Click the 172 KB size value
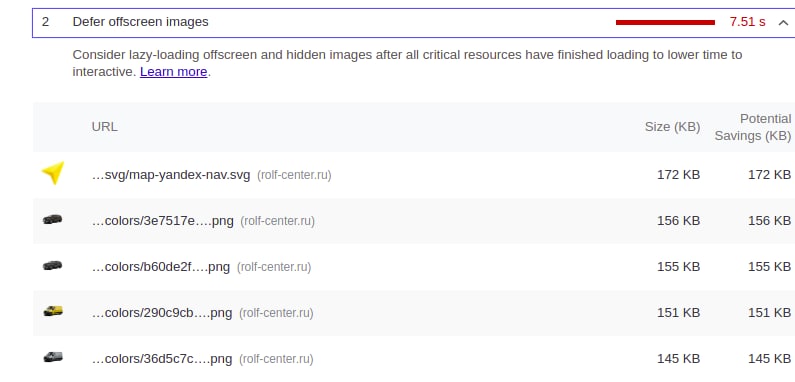The width and height of the screenshot is (795, 382). 678,175
